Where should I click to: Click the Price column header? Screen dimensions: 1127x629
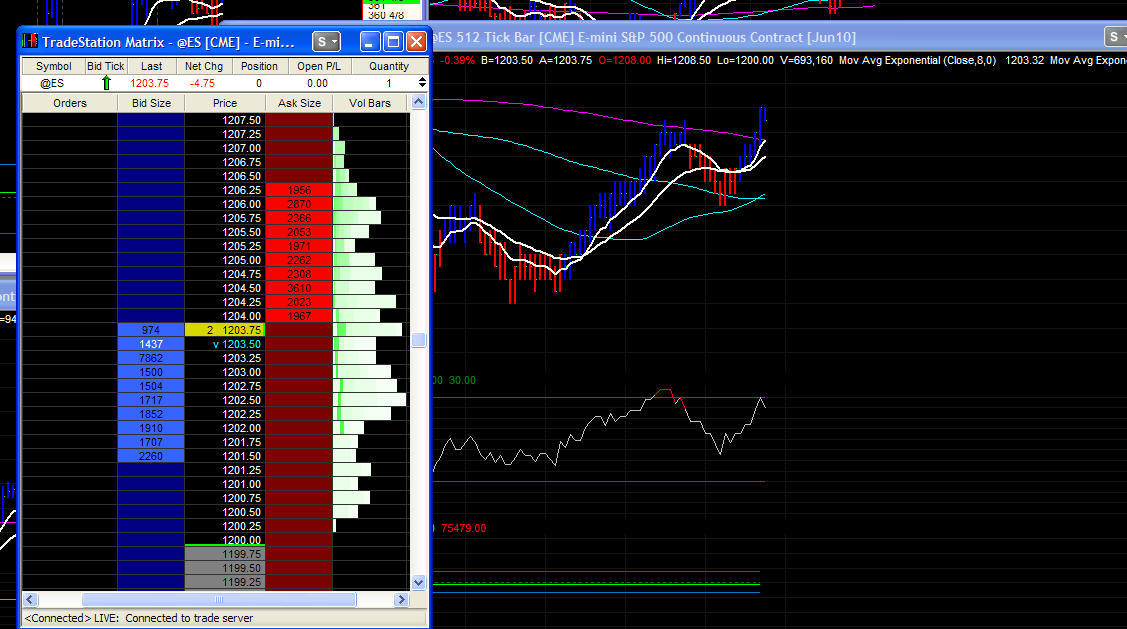click(225, 104)
